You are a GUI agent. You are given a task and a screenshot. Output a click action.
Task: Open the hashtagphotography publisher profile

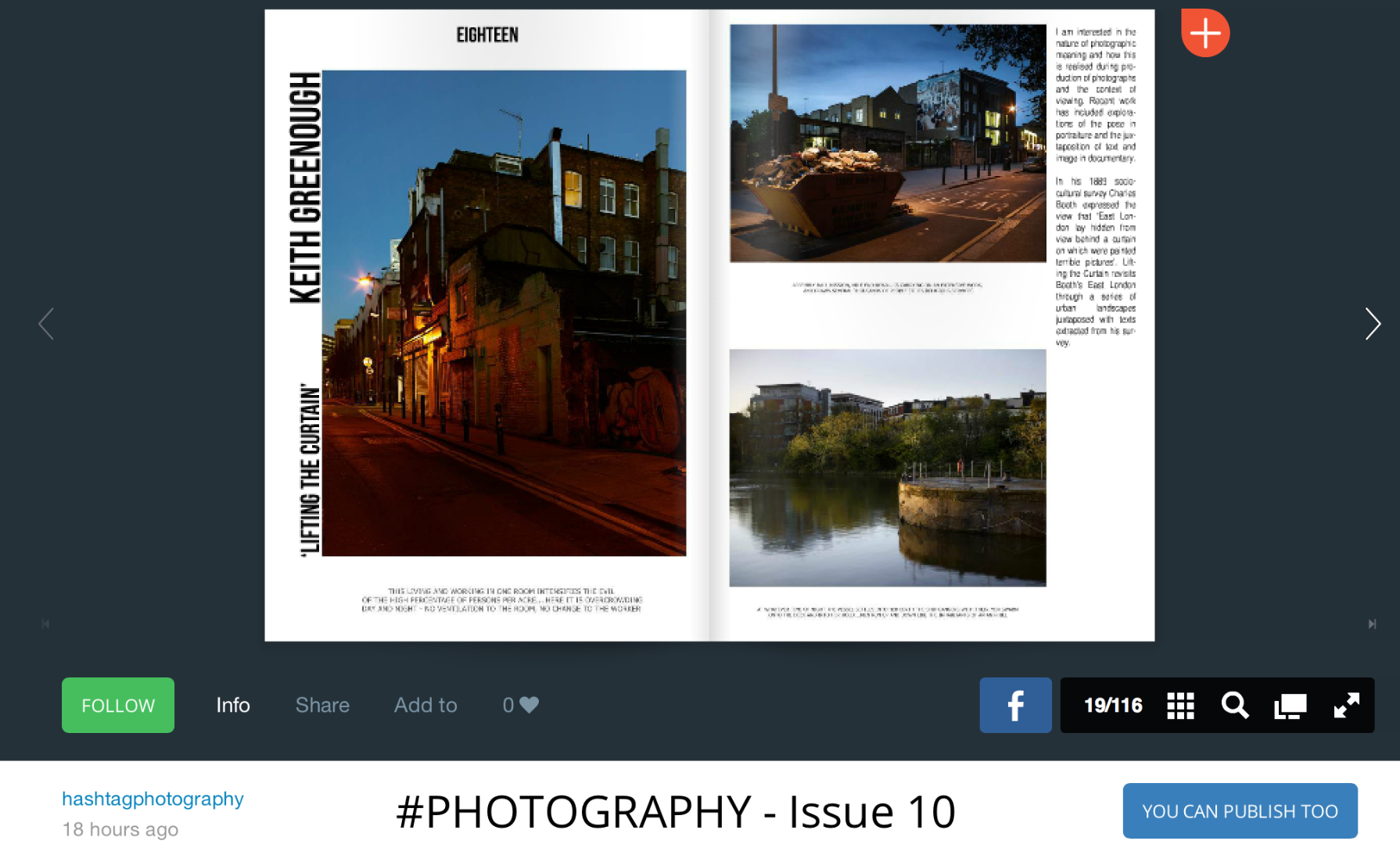pos(153,799)
